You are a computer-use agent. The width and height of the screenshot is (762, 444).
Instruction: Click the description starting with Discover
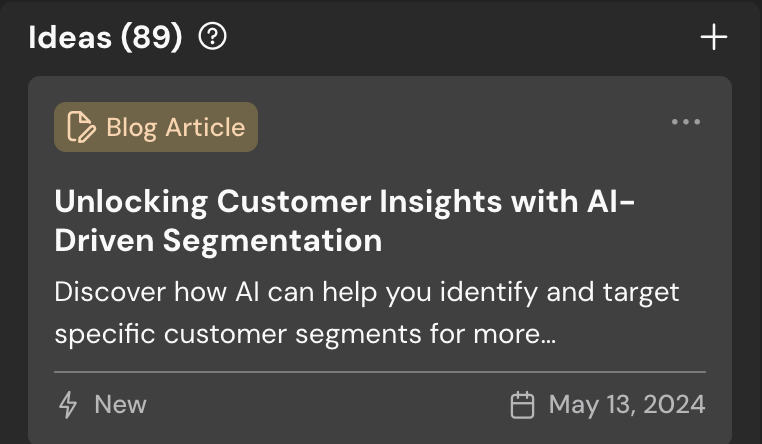(x=367, y=293)
